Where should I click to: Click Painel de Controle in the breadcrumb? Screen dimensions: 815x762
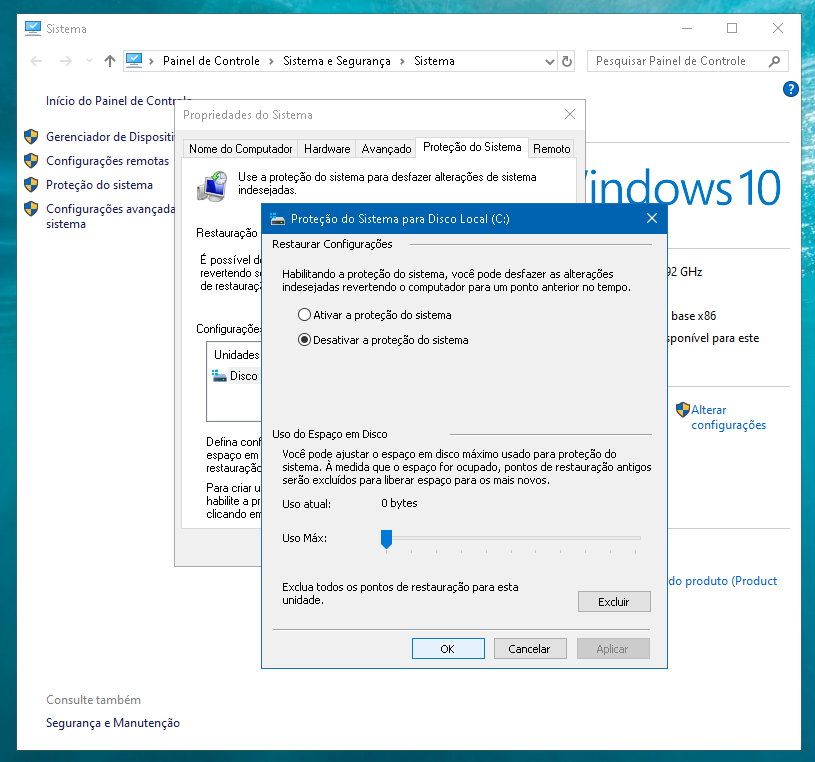[x=211, y=61]
